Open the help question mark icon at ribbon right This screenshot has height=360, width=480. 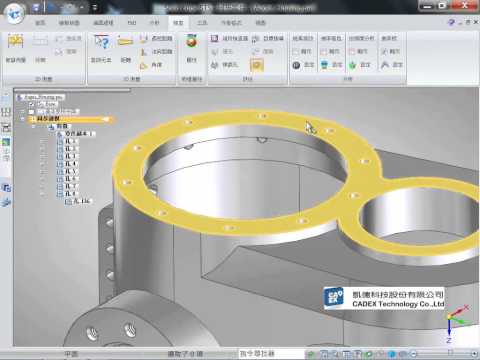point(451,22)
